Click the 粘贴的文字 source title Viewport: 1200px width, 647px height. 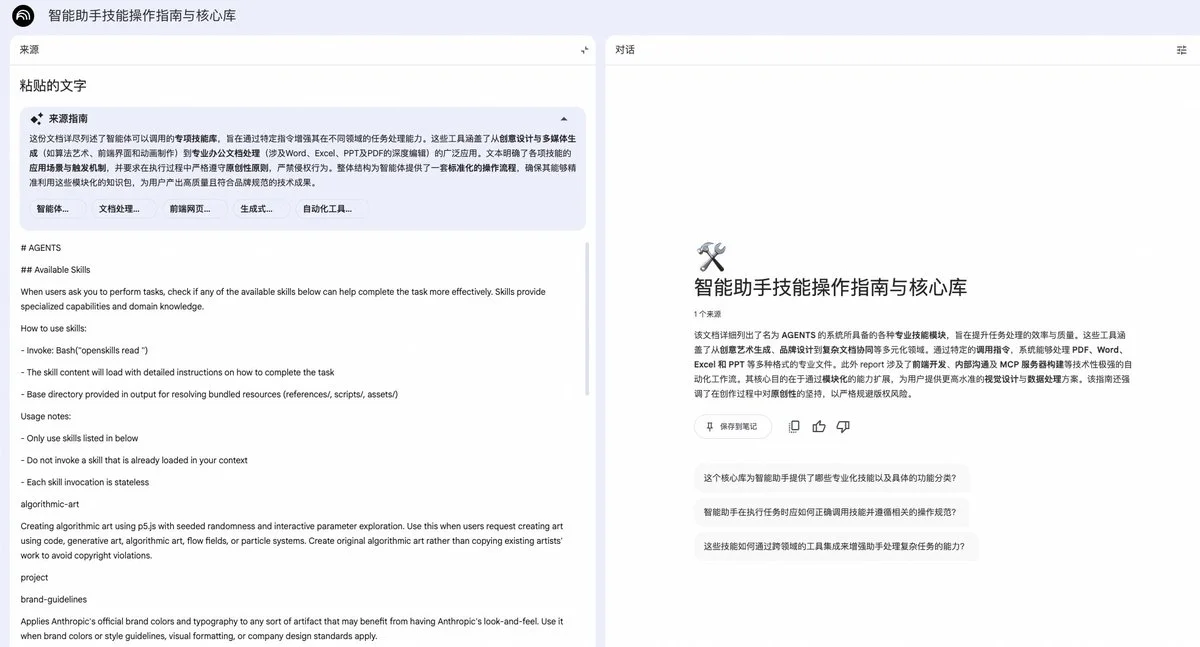click(53, 86)
